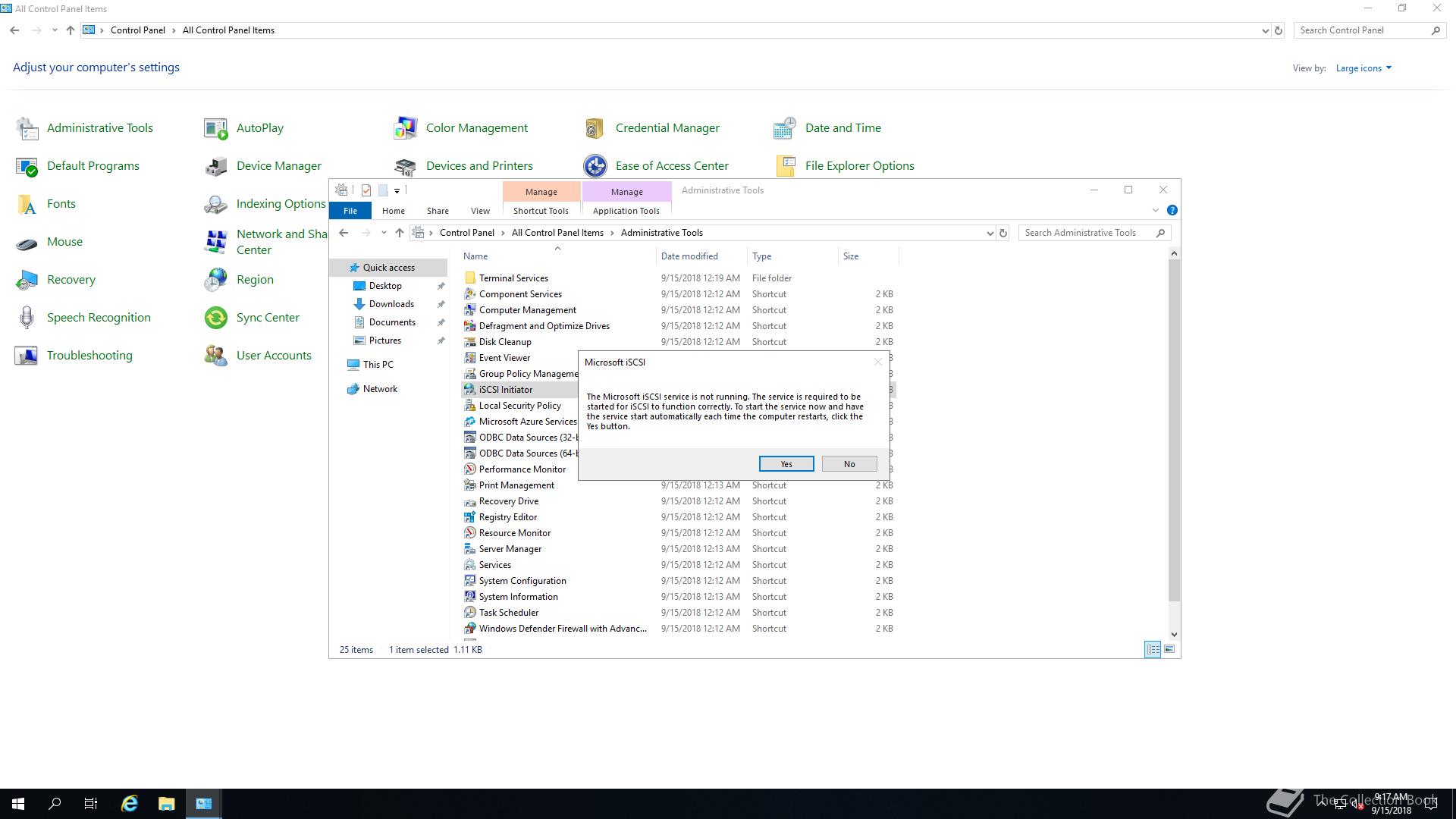Expand Control Panel address bar dropdown

[1265, 31]
